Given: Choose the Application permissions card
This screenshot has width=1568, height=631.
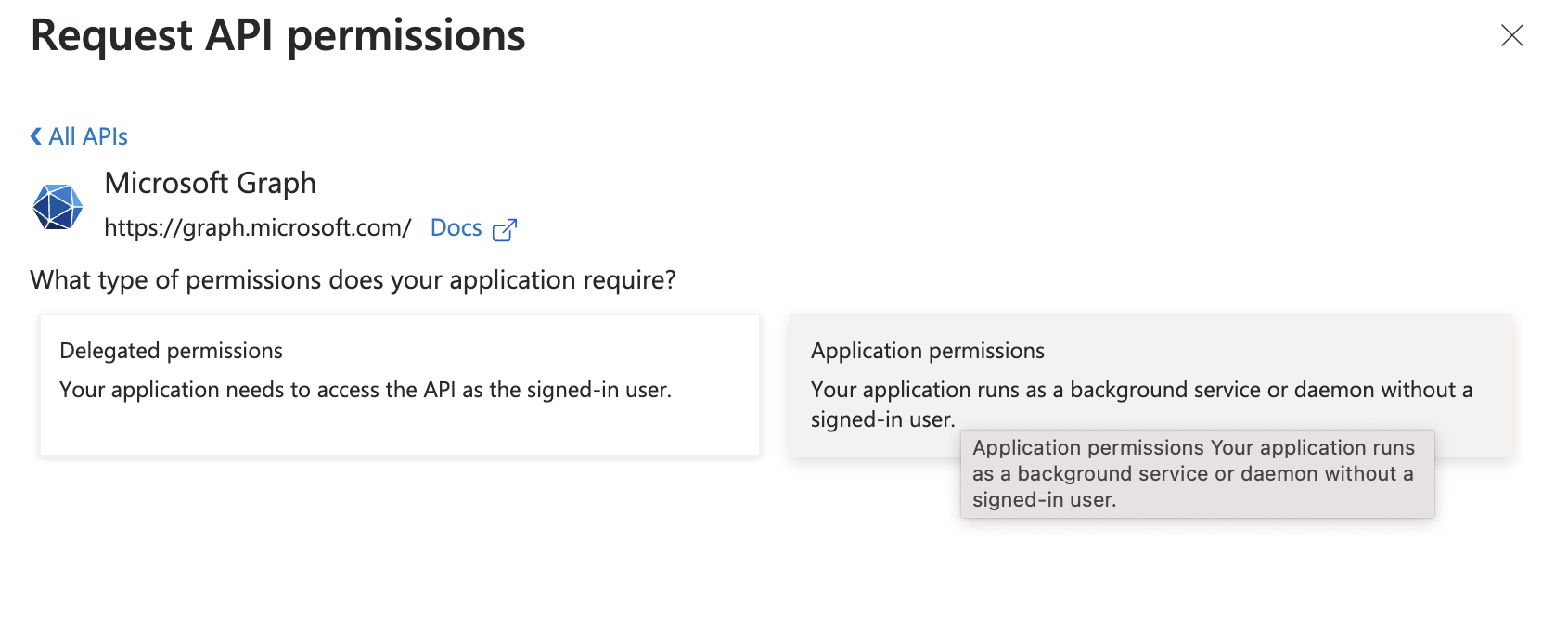Looking at the screenshot, I should [1150, 385].
